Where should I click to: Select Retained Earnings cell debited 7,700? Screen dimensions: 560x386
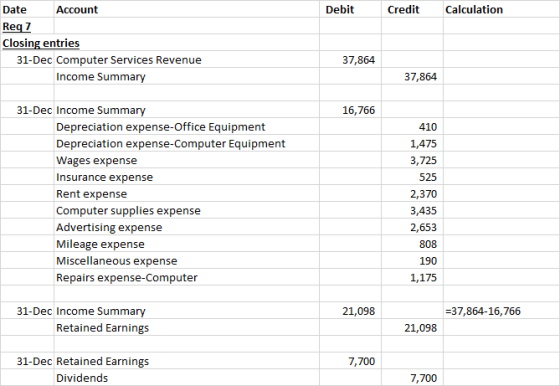[x=186, y=361]
